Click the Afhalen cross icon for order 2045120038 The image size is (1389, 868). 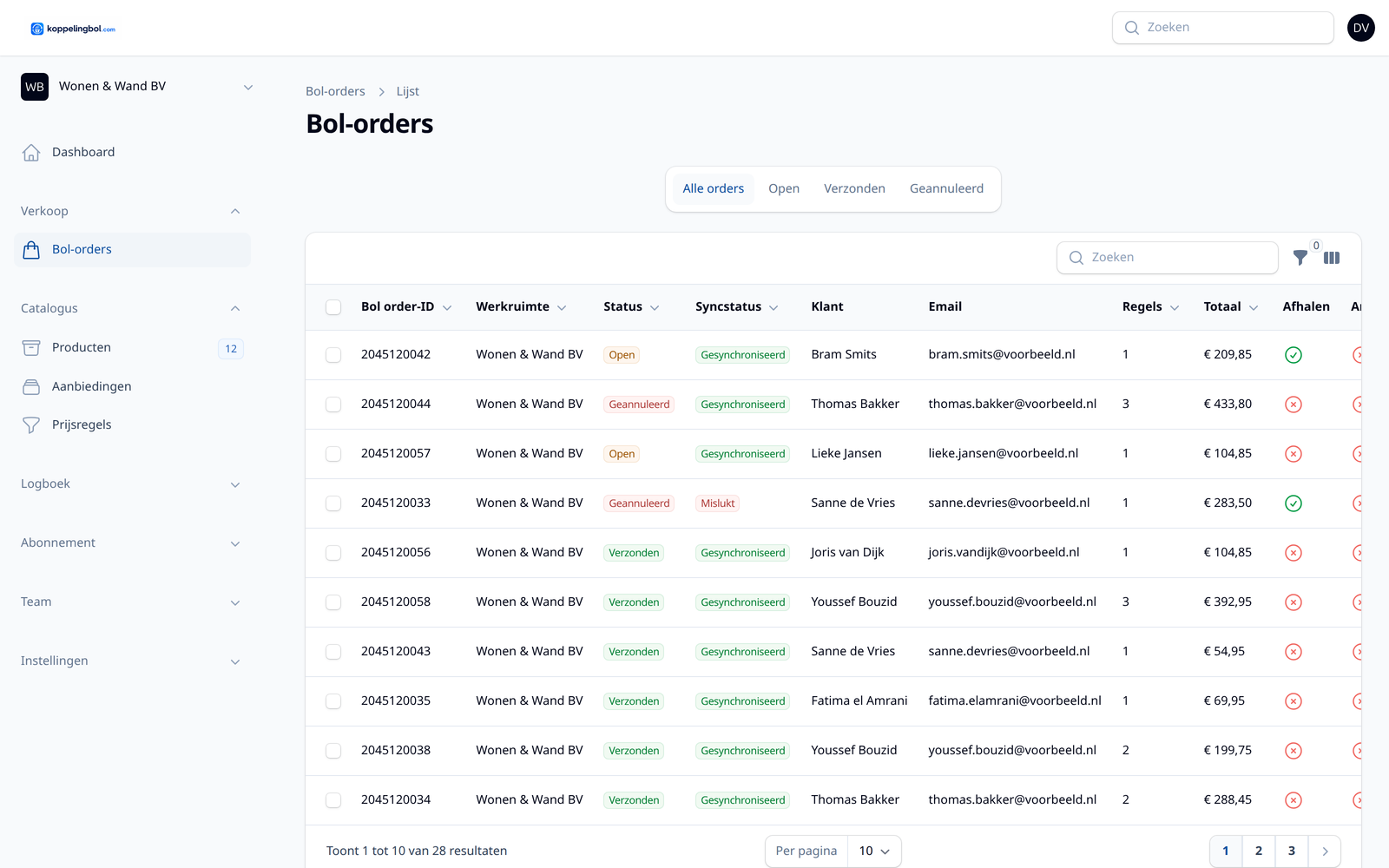click(1294, 751)
